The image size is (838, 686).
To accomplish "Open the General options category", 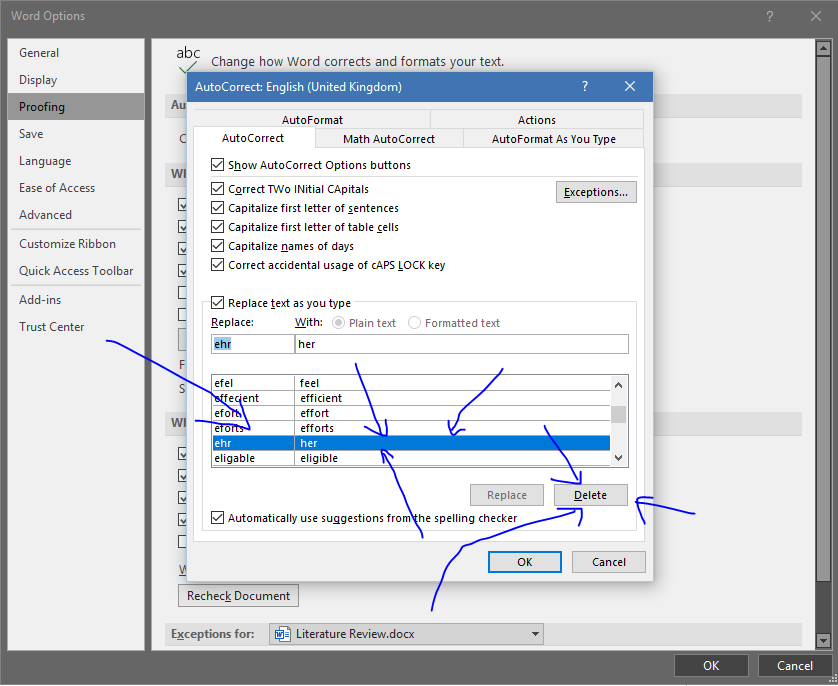I will [76, 53].
